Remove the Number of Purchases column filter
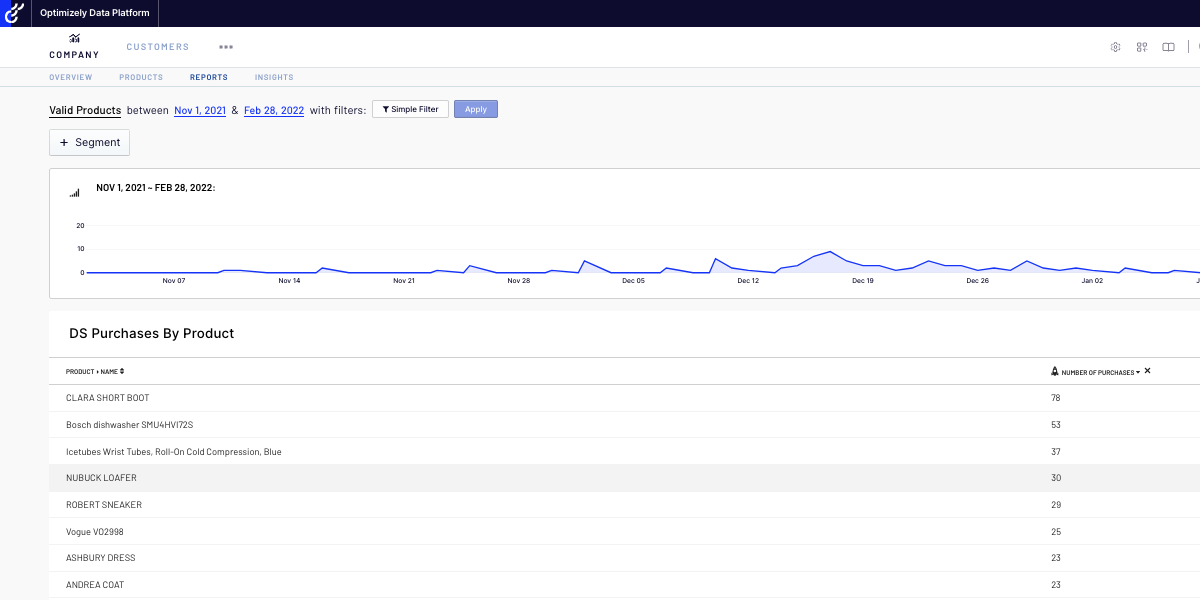The height and width of the screenshot is (600, 1200). click(1147, 370)
